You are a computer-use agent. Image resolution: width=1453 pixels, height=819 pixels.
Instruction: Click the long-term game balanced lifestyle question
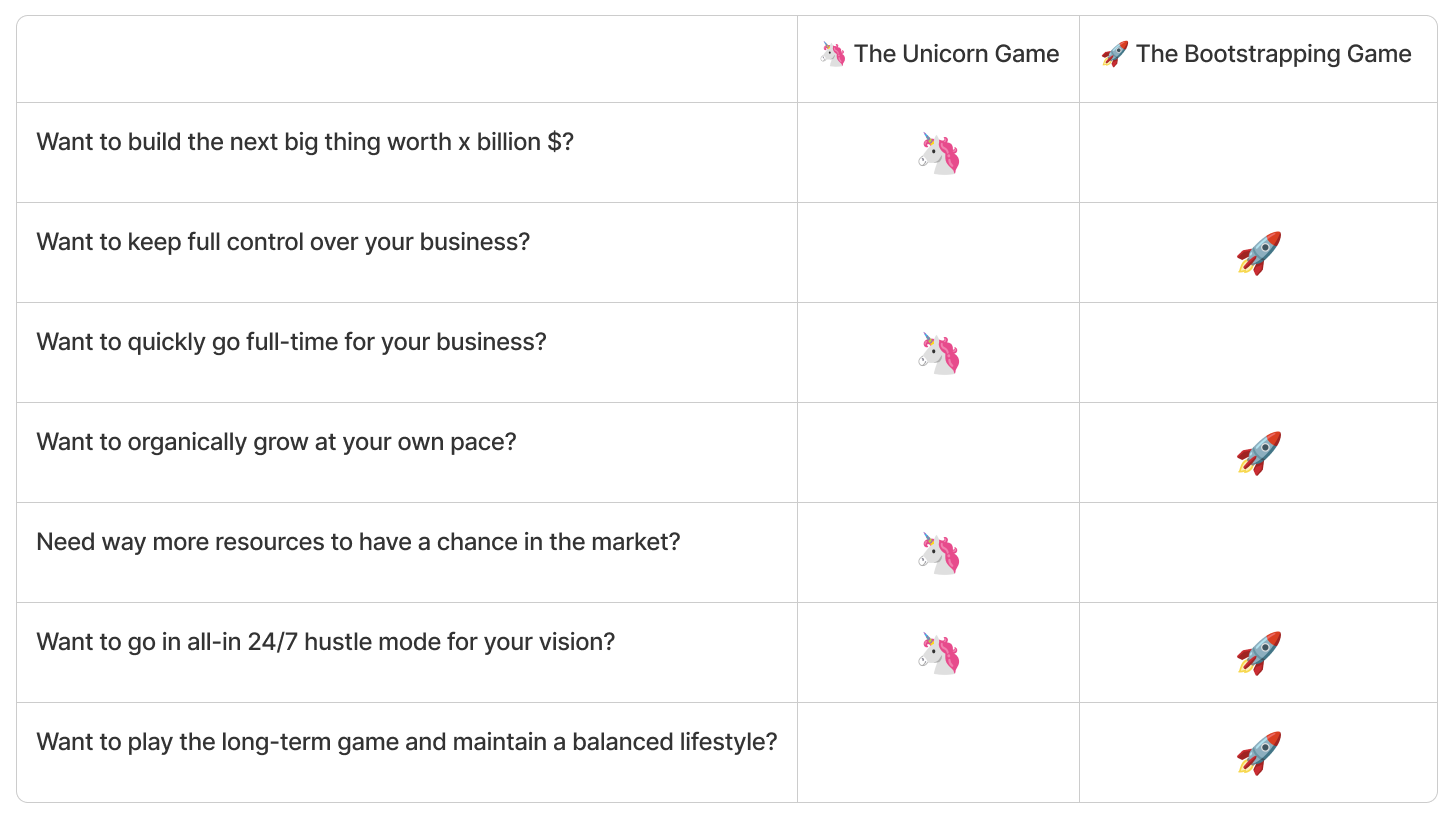pos(407,742)
